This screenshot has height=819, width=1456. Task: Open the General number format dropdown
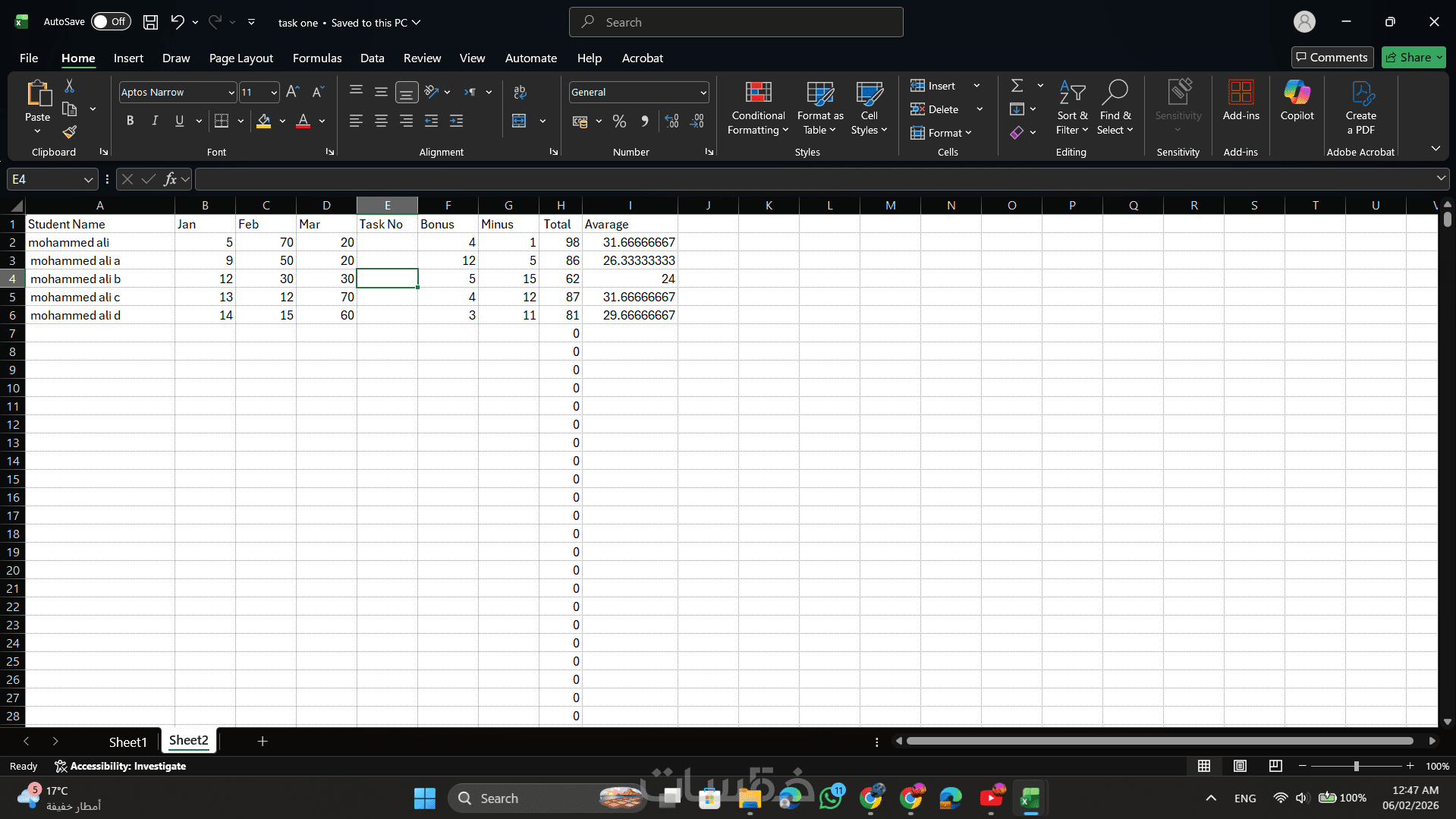pos(703,93)
